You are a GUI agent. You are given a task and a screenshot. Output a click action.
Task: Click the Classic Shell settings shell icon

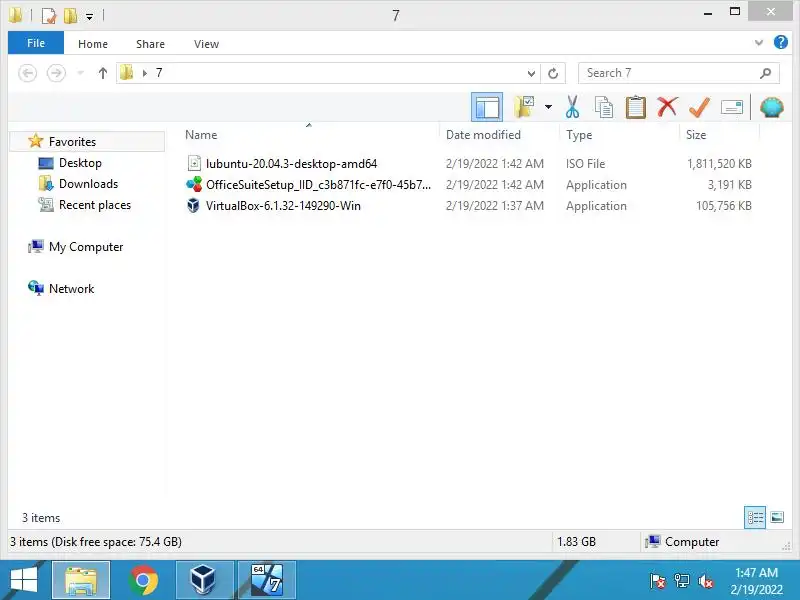(771, 107)
